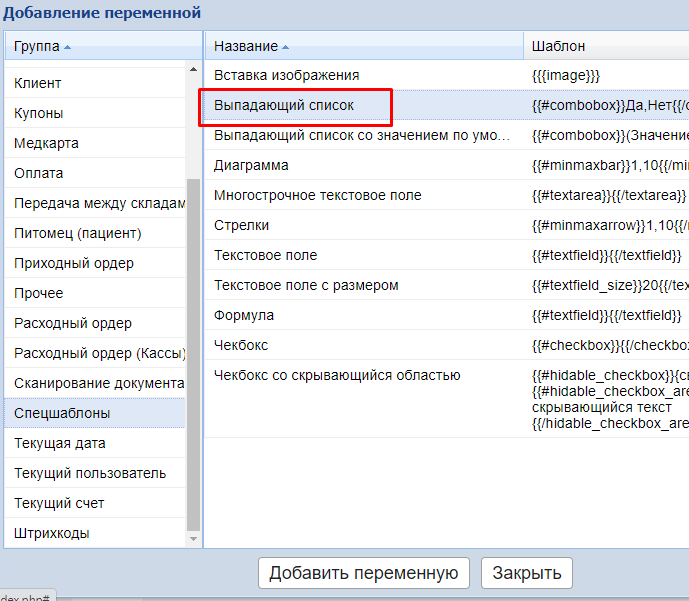Pick the 'Диаграмма' variable row
The width and height of the screenshot is (689, 601).
pyautogui.click(x=251, y=165)
